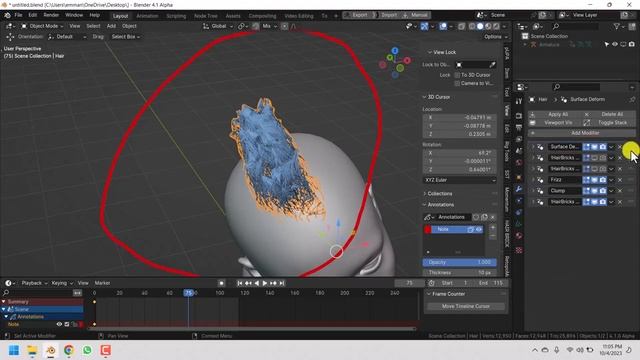
Task: Click the Viewport Vis button
Action: click(554, 122)
